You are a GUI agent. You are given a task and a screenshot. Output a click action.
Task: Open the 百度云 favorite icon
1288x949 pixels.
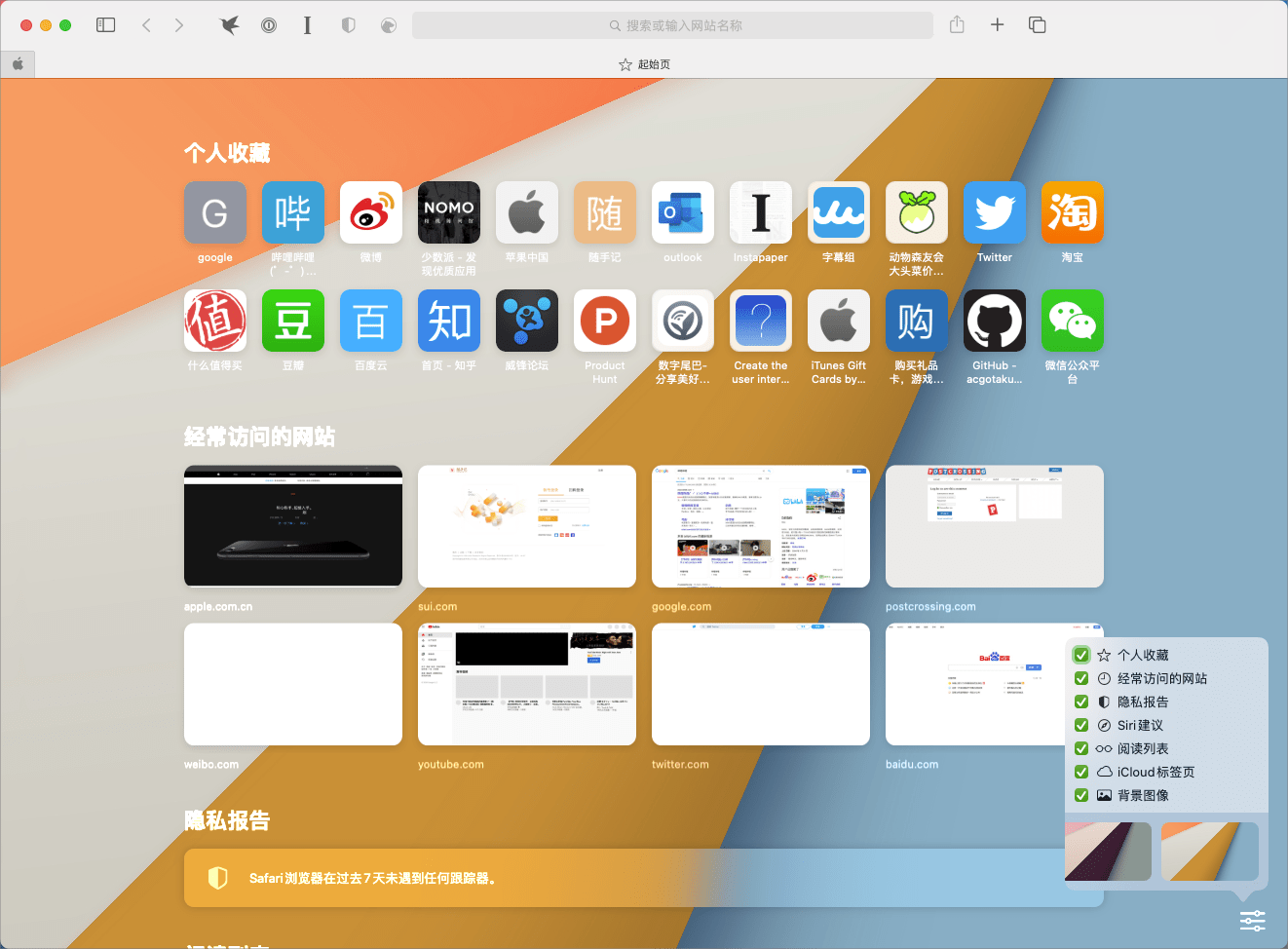371,321
